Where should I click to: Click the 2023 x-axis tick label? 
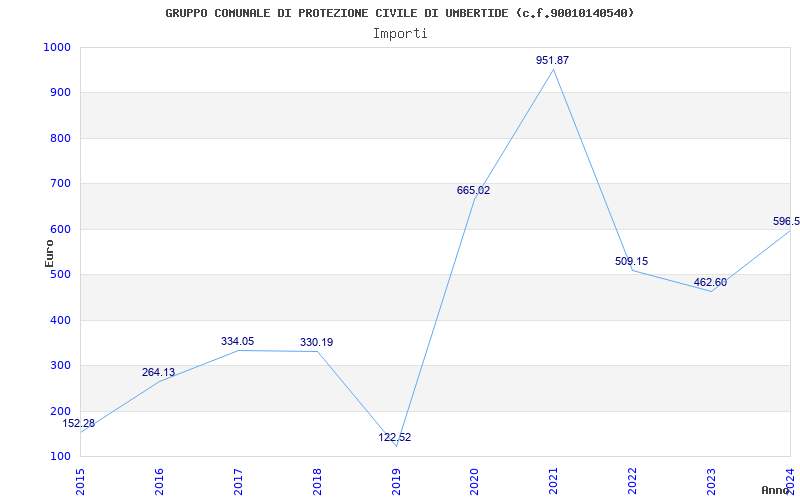point(711,481)
